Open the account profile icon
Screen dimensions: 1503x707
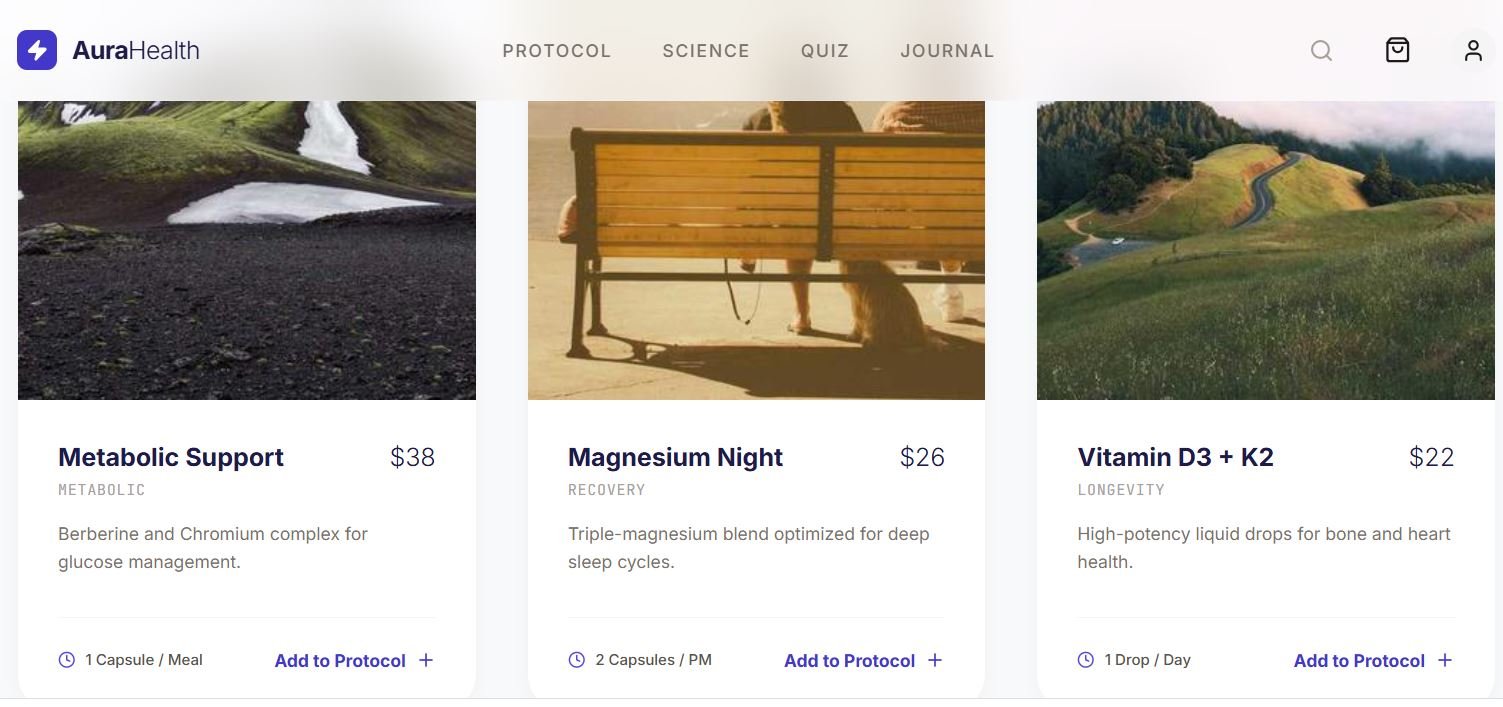(x=1472, y=50)
